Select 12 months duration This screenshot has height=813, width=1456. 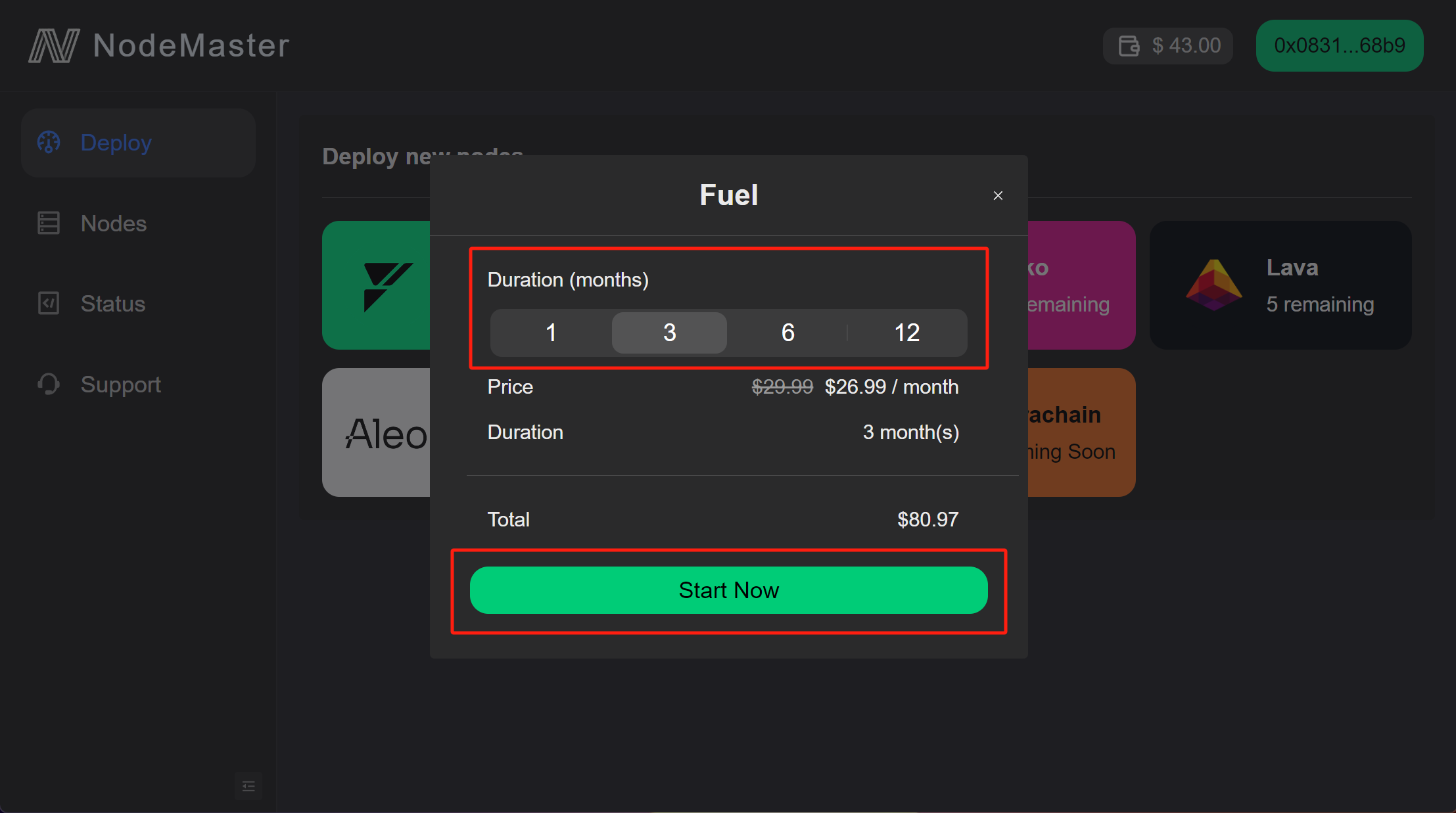coord(906,333)
